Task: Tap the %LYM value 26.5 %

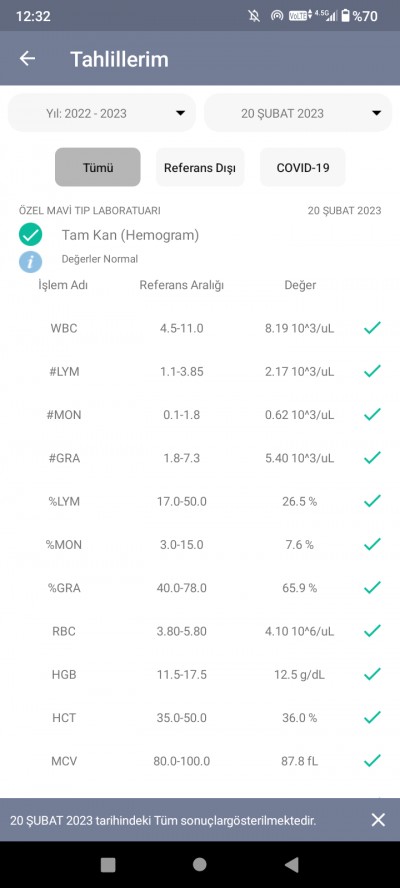Action: (300, 501)
